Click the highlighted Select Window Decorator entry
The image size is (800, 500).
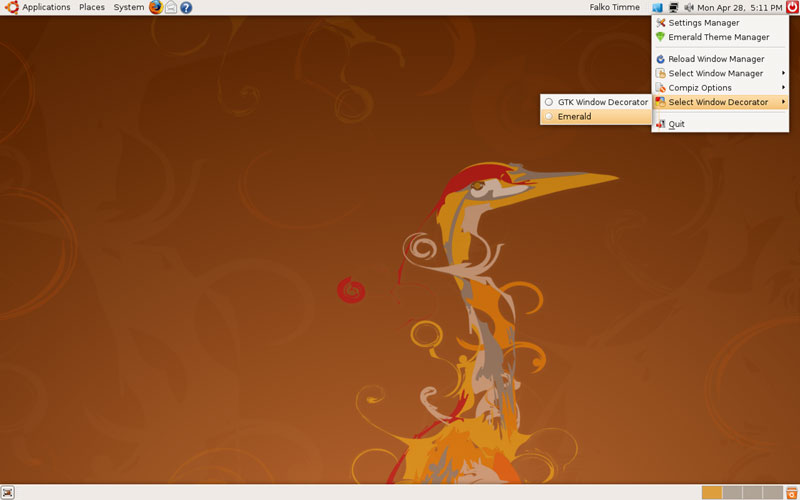(x=720, y=102)
